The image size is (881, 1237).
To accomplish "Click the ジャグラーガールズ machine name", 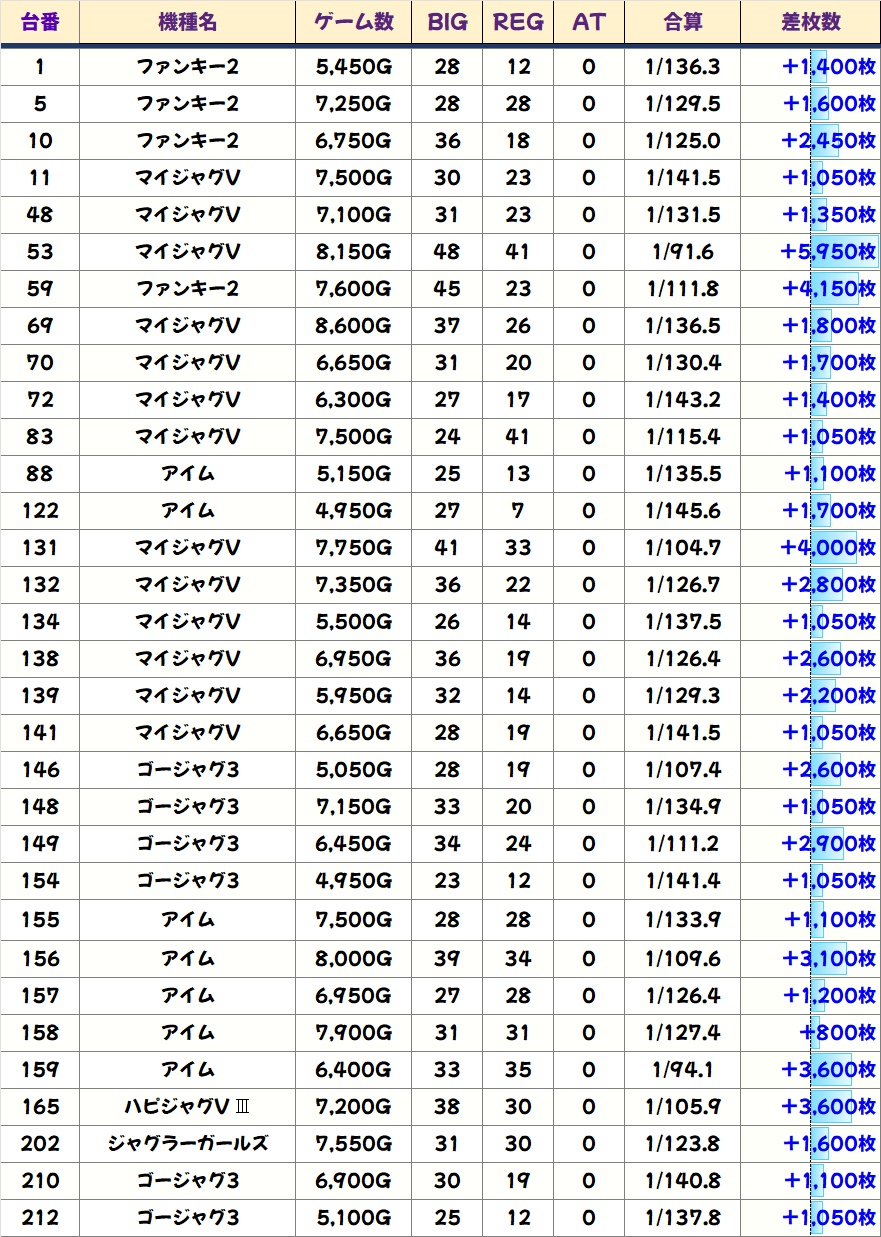I will point(187,1143).
